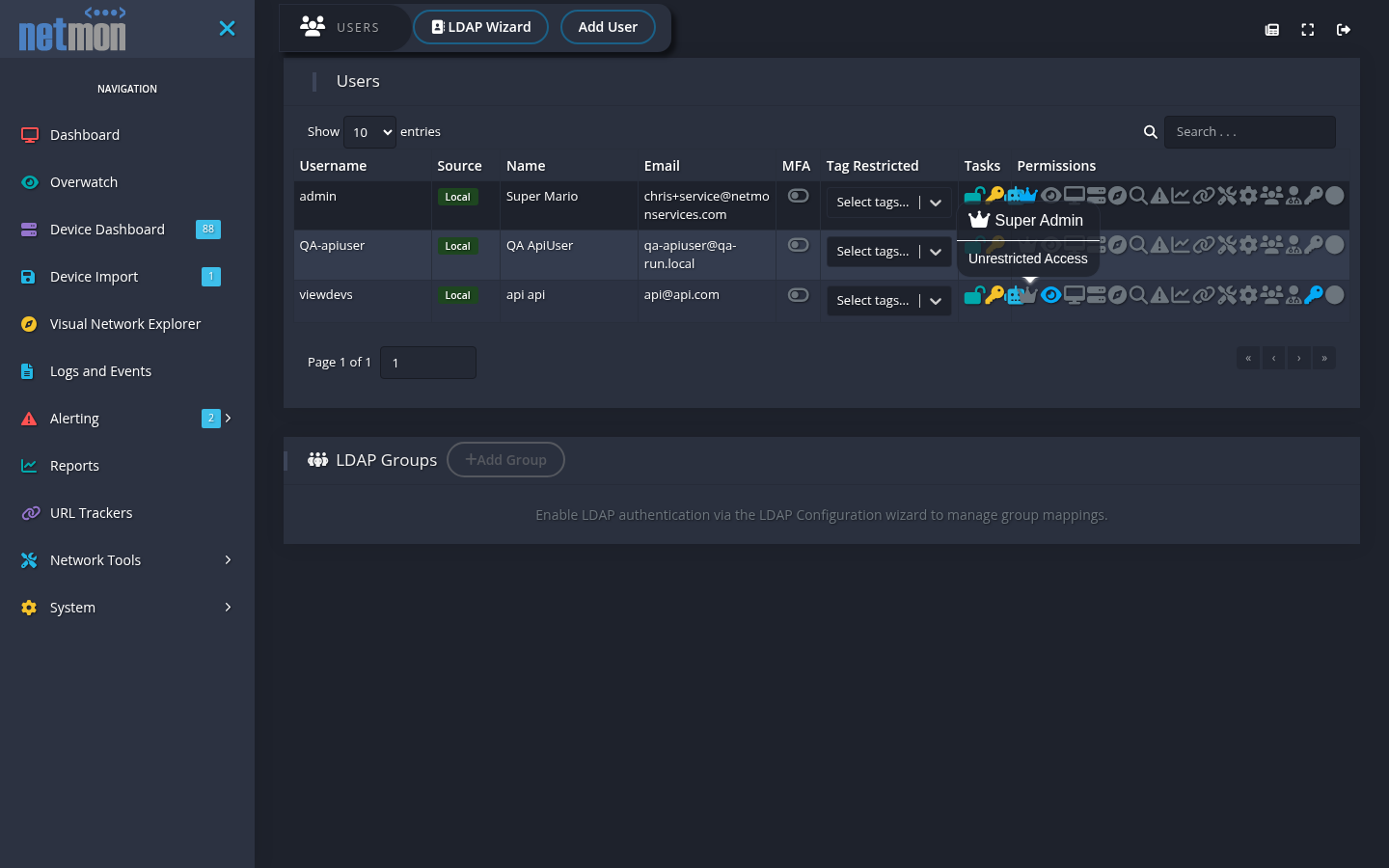Launch the LDAP Wizard
Image resolution: width=1389 pixels, height=868 pixels.
click(480, 27)
